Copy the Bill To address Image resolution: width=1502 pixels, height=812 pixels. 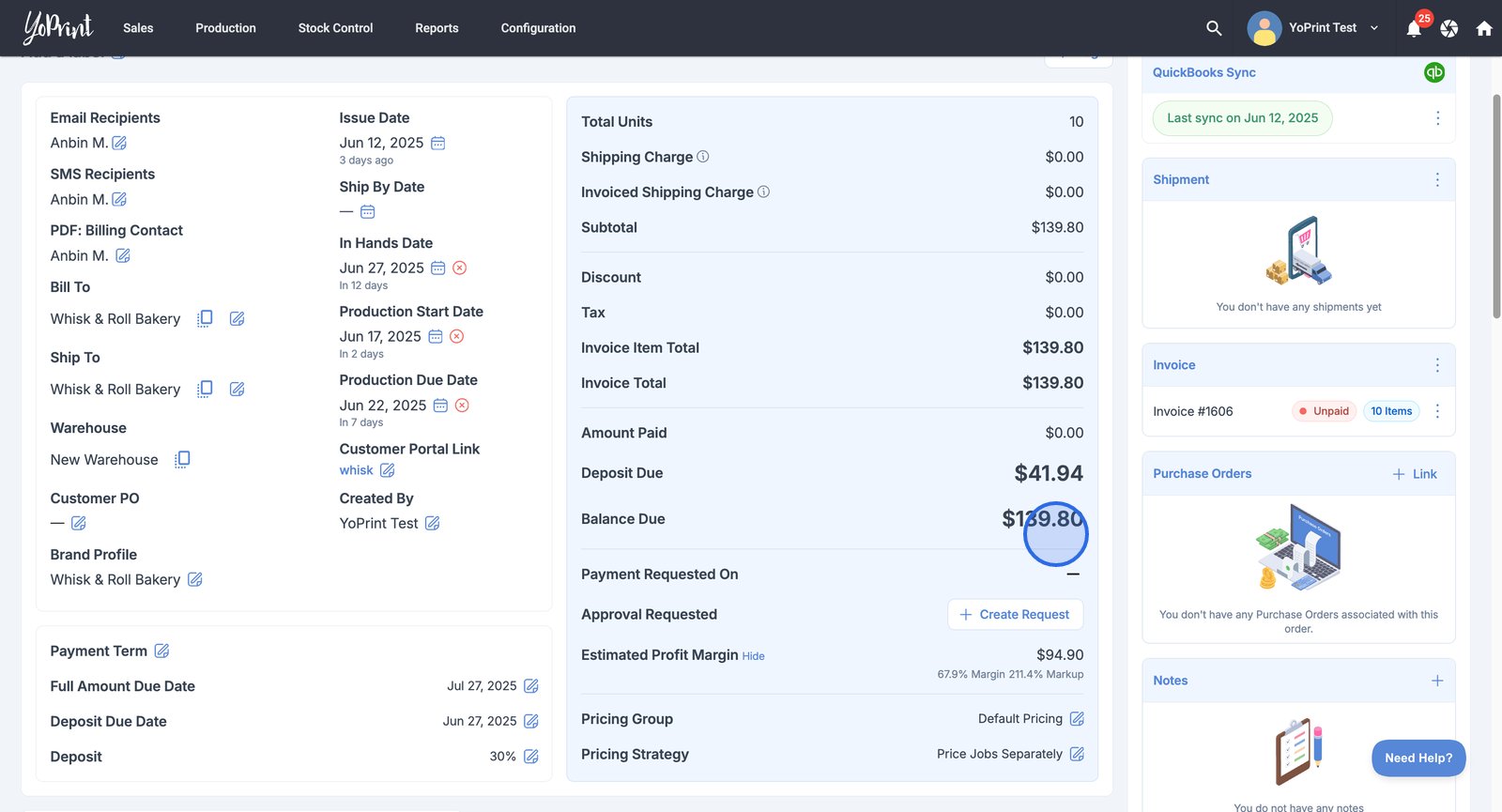(x=205, y=319)
